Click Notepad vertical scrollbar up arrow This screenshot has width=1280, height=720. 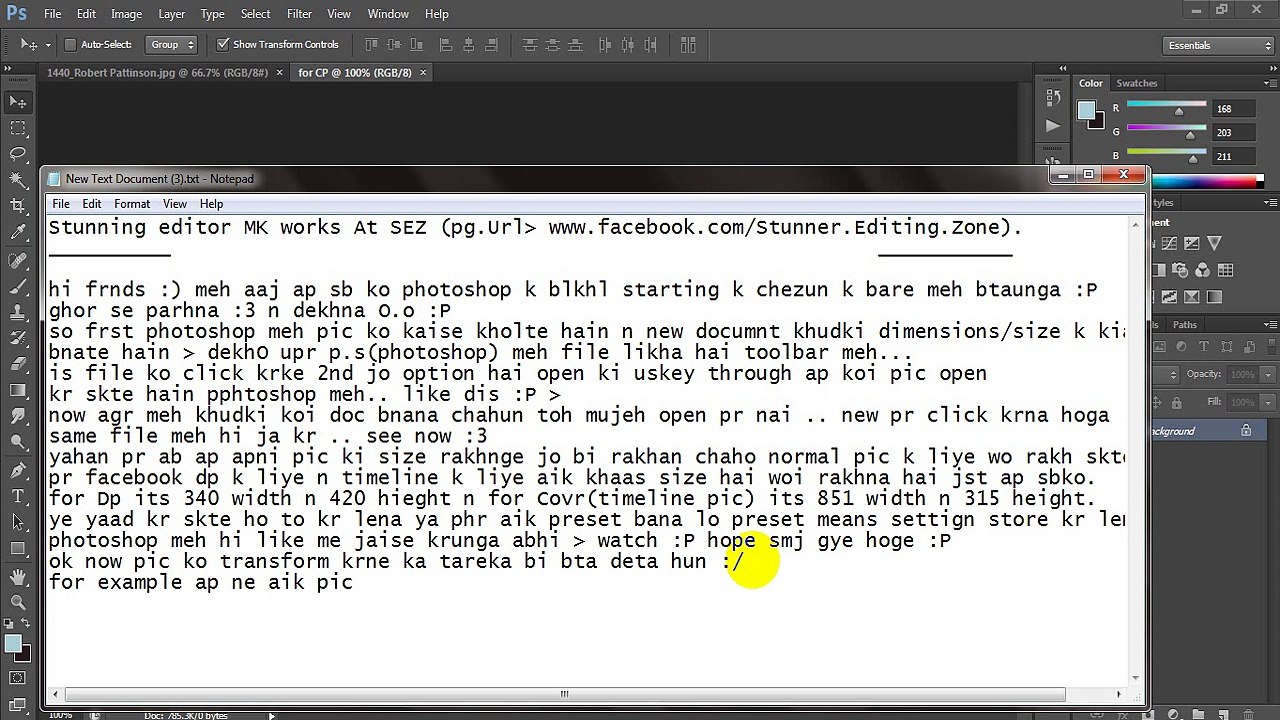click(x=1136, y=226)
